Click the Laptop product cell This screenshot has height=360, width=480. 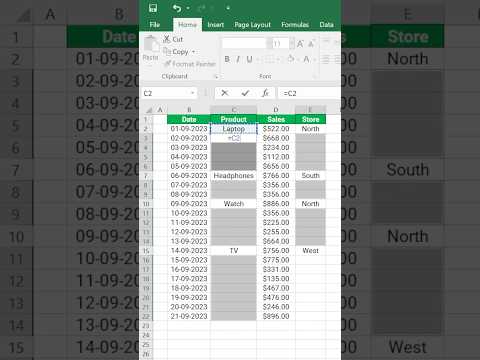pyautogui.click(x=234, y=129)
